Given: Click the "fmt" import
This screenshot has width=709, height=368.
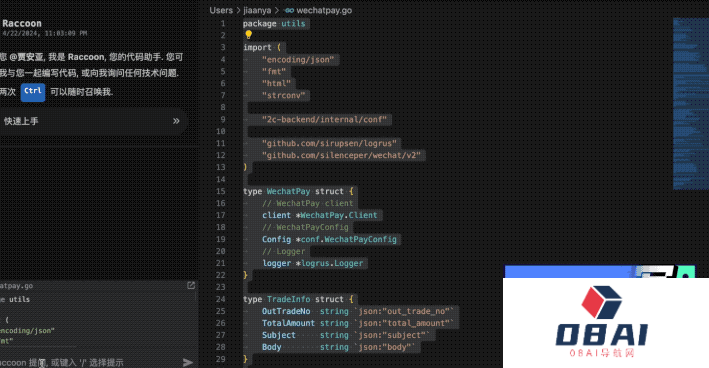Looking at the screenshot, I should click(x=274, y=71).
